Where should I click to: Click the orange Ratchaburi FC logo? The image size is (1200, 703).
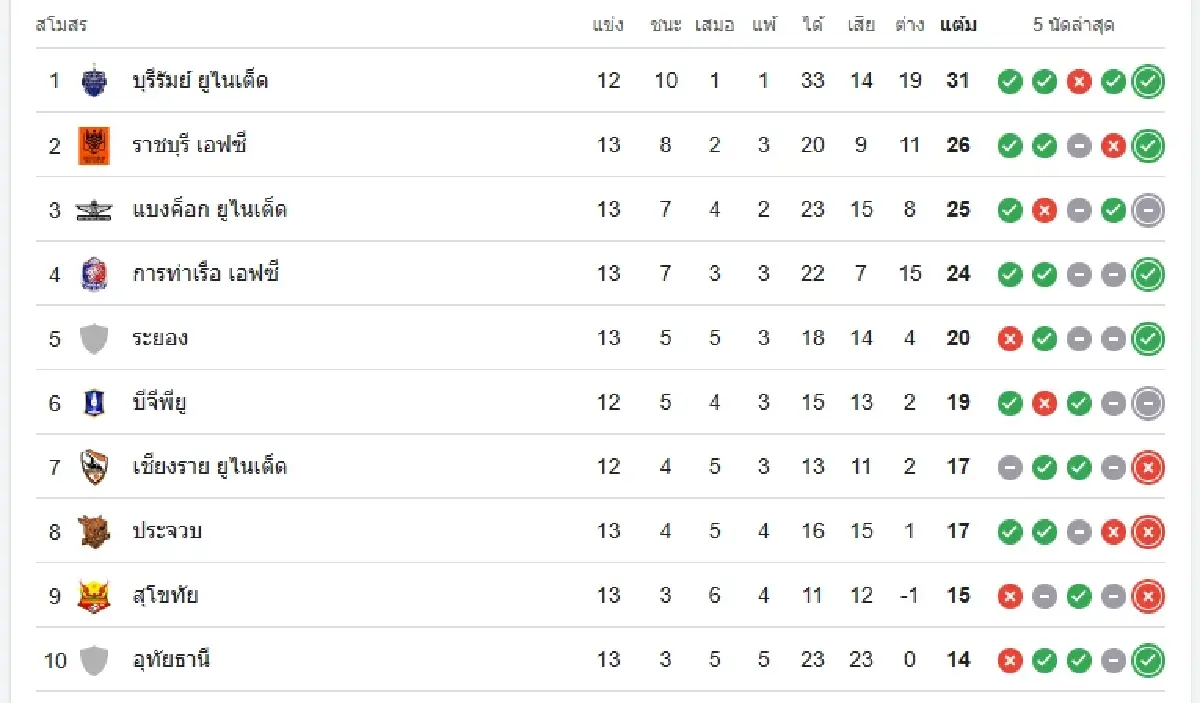(93, 145)
